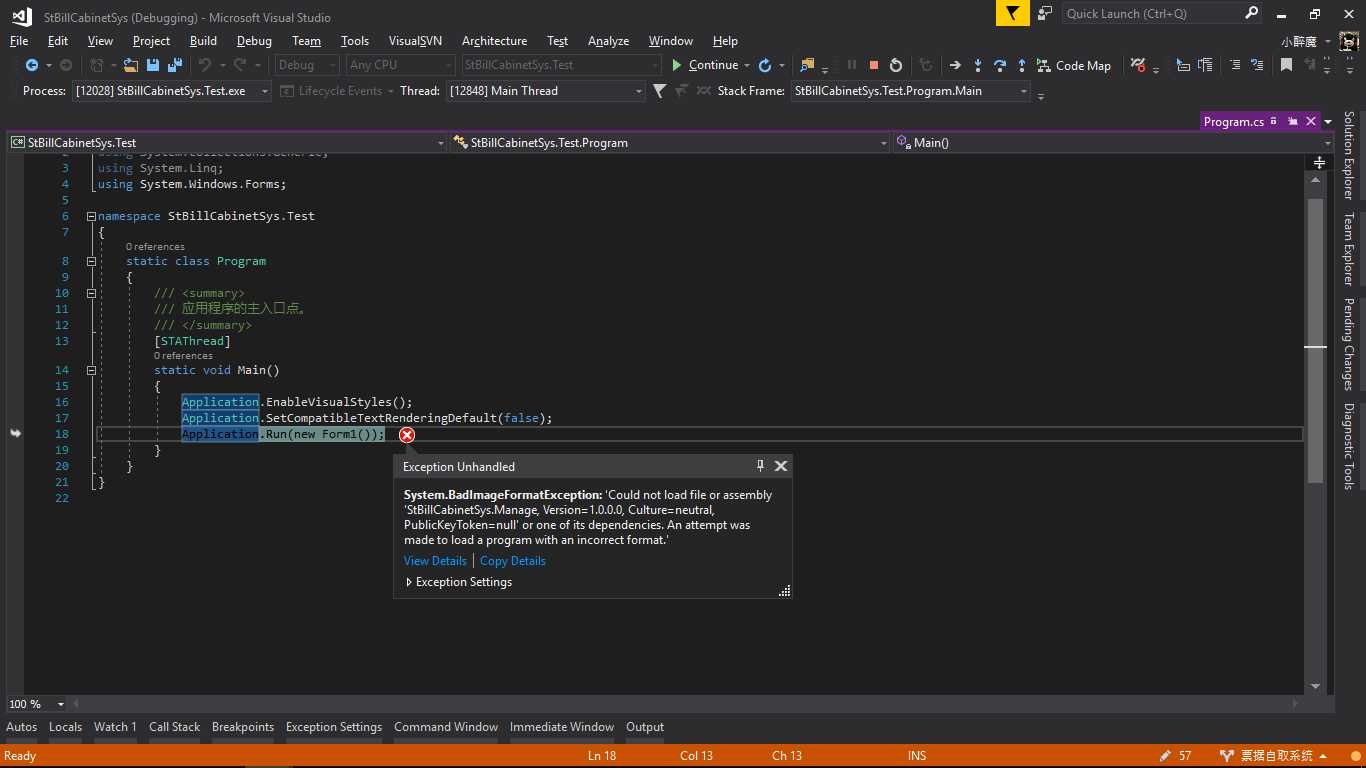The width and height of the screenshot is (1366, 768).
Task: Collapse the Main() method outline box
Action: (x=91, y=370)
